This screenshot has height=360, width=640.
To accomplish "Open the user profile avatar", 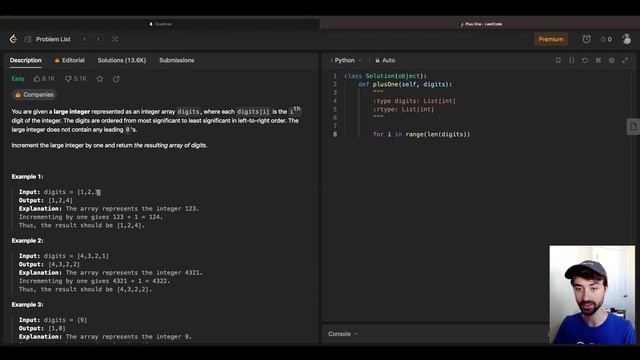I will (x=627, y=39).
